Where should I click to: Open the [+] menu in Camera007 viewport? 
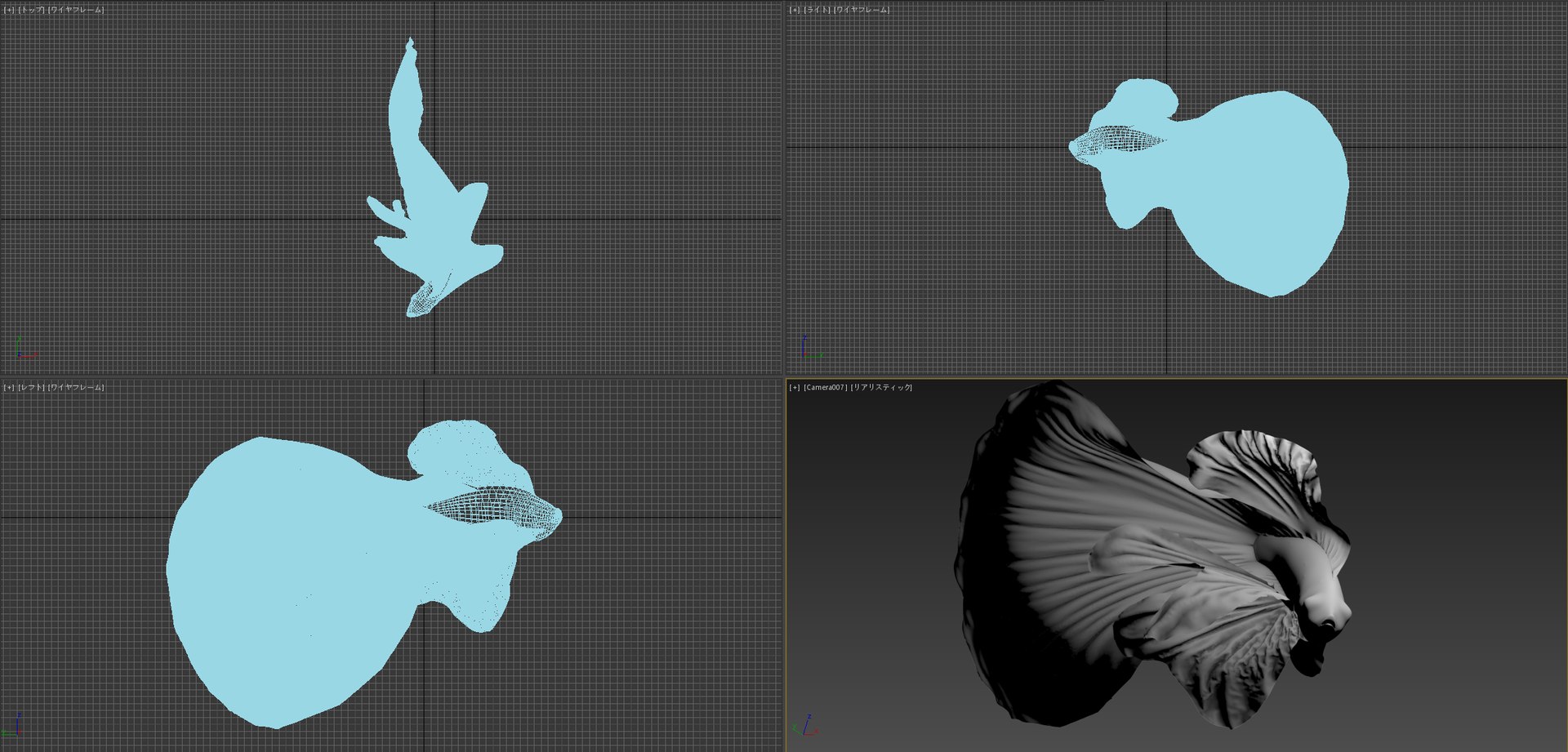coord(795,387)
